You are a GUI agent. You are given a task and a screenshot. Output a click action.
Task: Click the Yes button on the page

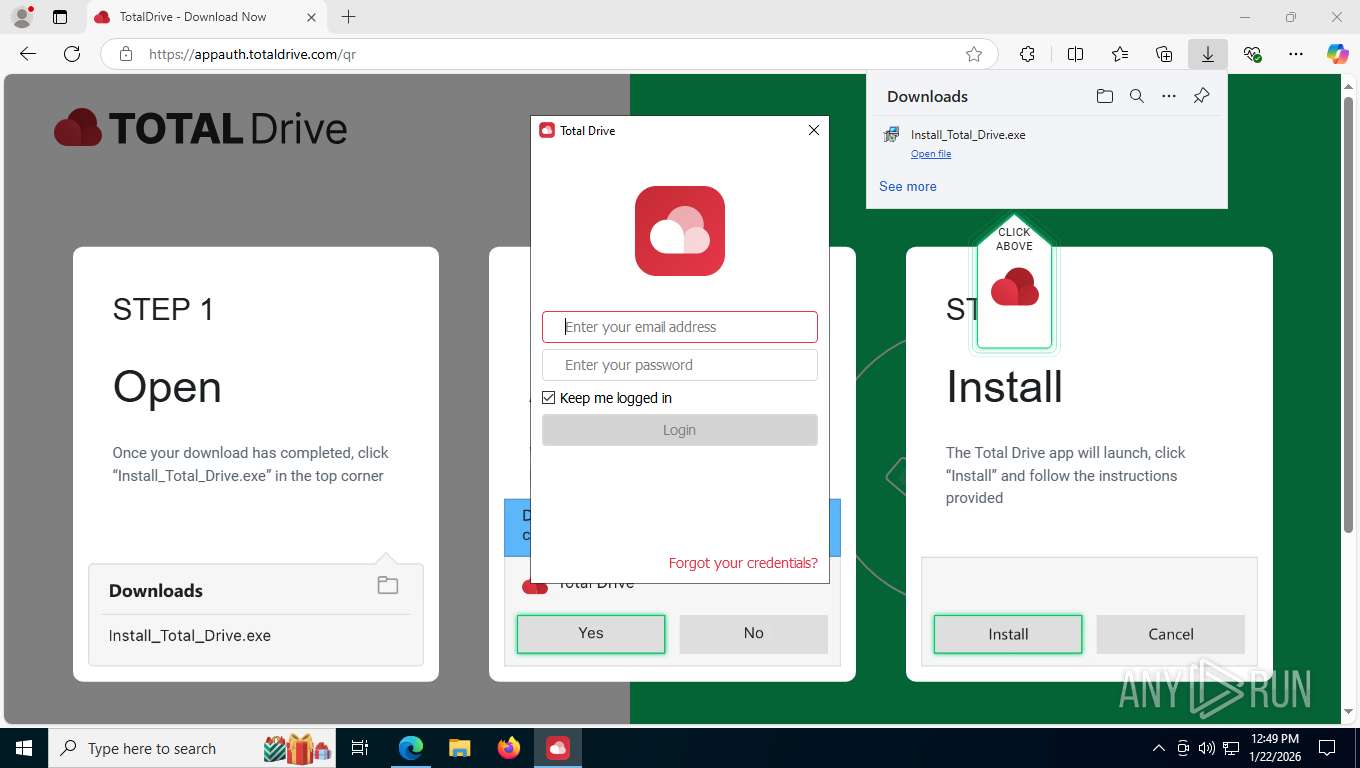(x=591, y=633)
